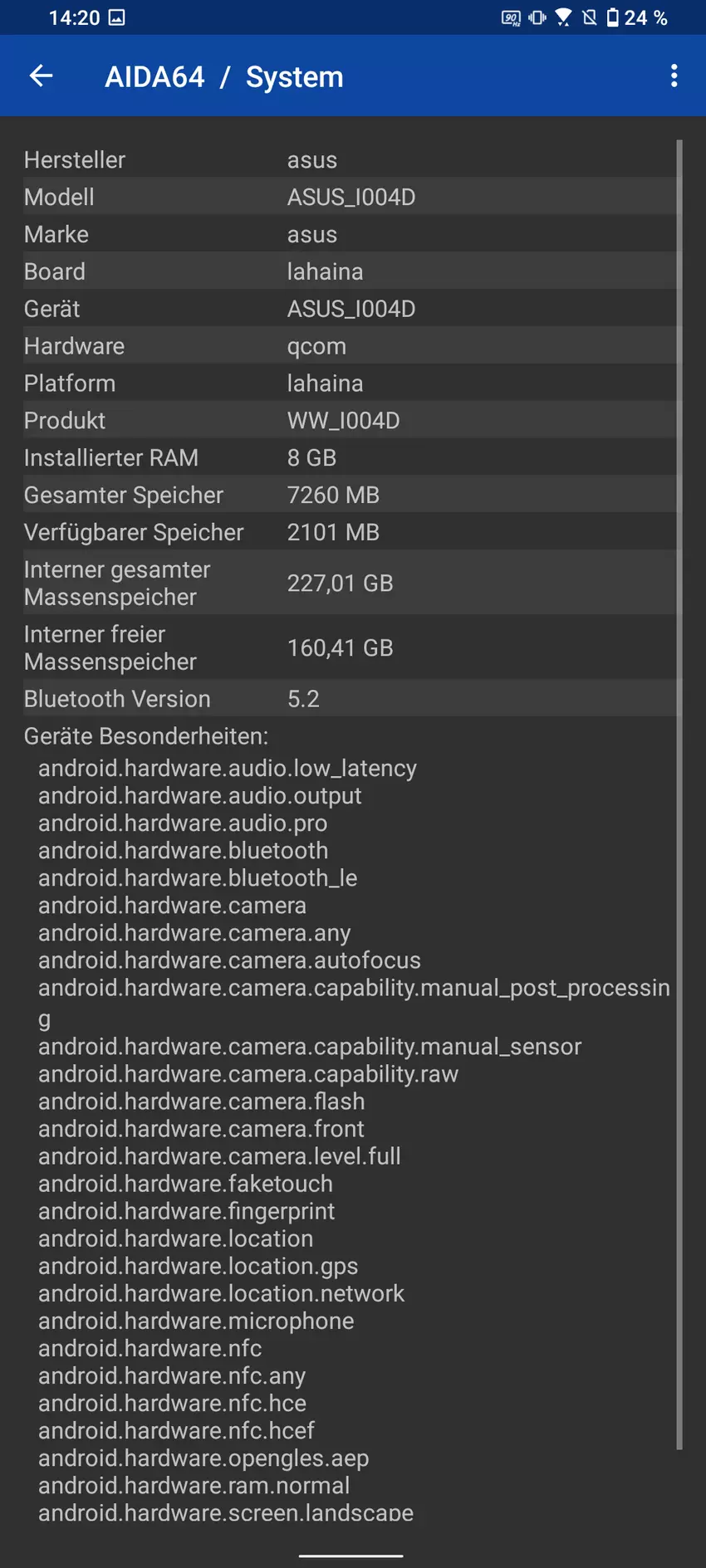Tap the vibrate mode status icon
This screenshot has width=706, height=1568.
(x=537, y=17)
